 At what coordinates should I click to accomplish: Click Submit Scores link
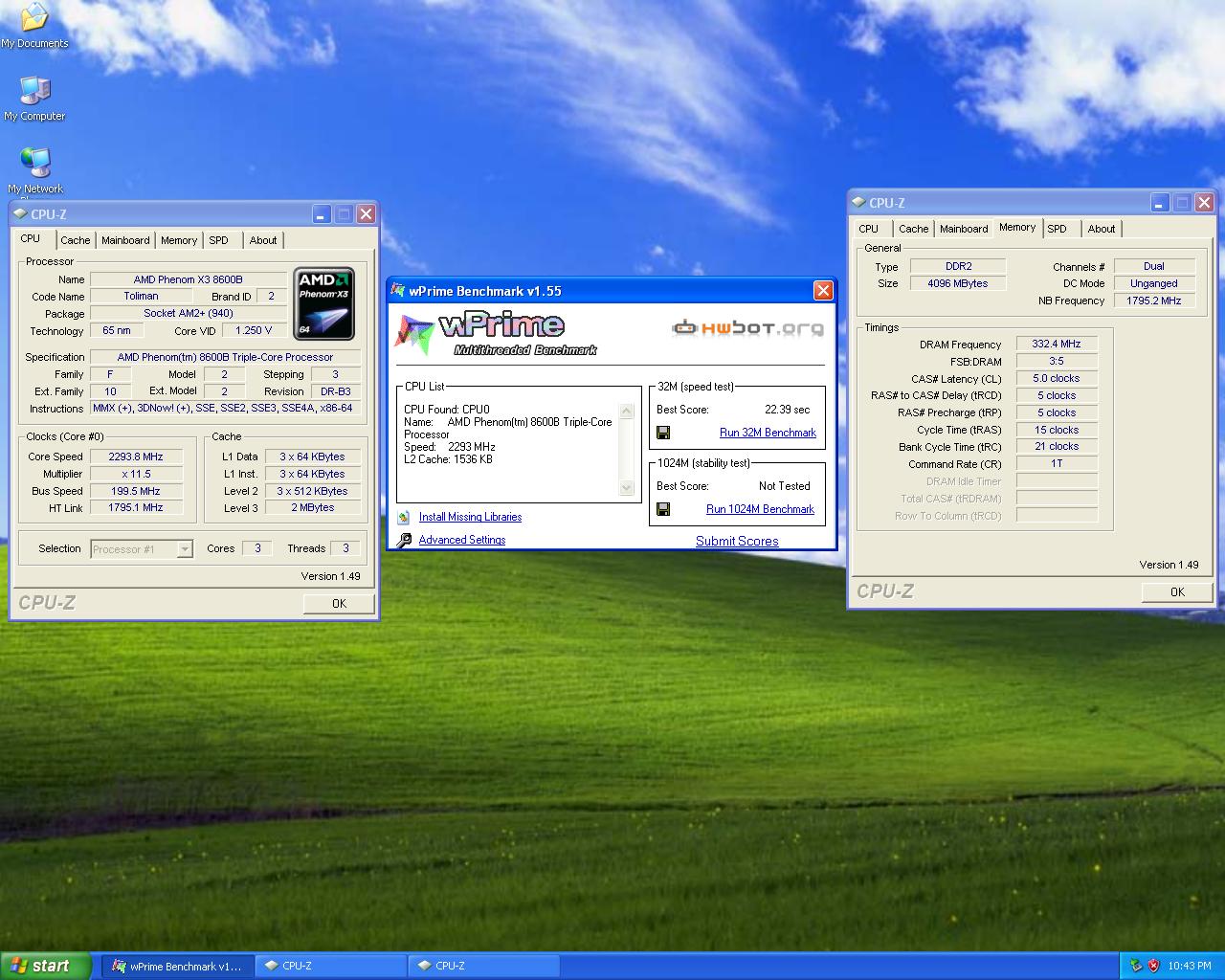point(737,541)
